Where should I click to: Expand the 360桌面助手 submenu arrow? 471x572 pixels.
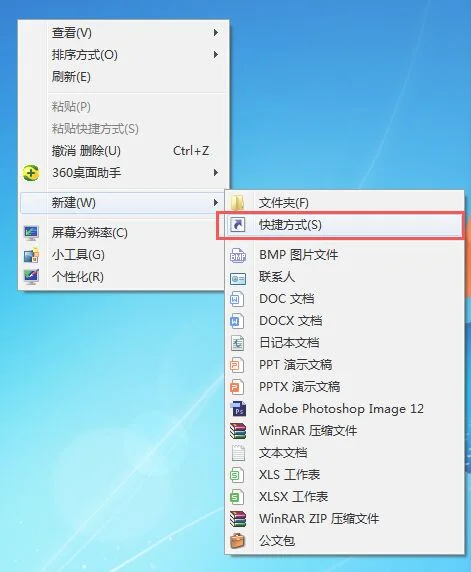click(216, 173)
